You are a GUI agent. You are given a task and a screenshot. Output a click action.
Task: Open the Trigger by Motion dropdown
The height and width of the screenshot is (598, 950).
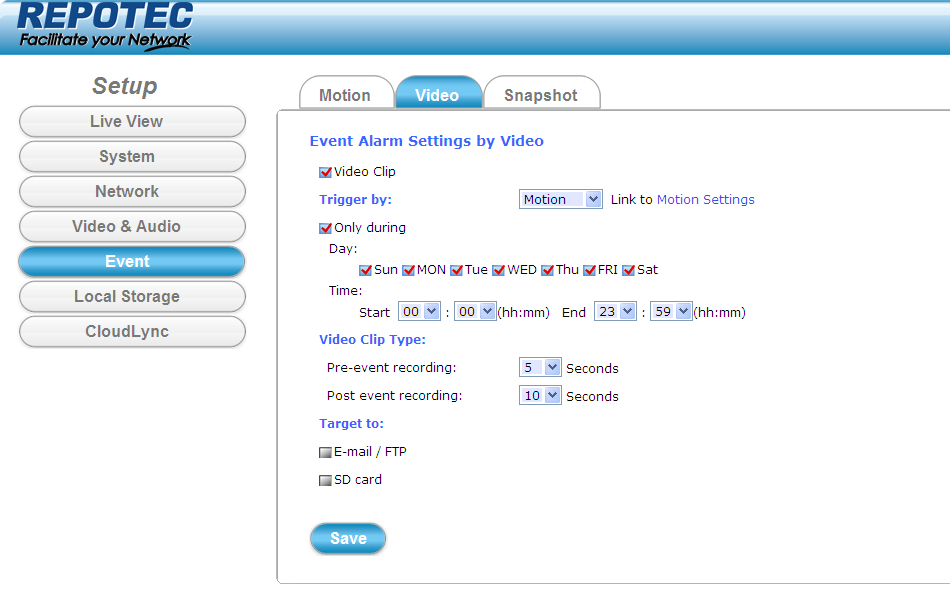pos(560,199)
